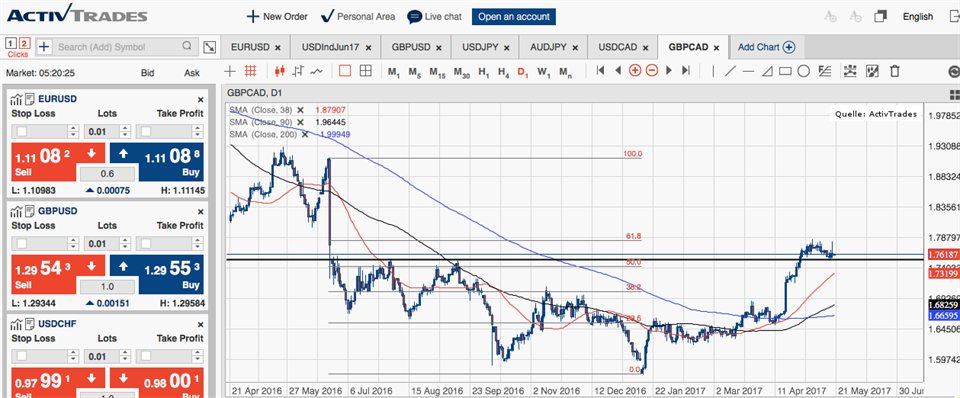The height and width of the screenshot is (398, 960).
Task: Switch to the USDCAD chart tab
Action: coord(622,47)
